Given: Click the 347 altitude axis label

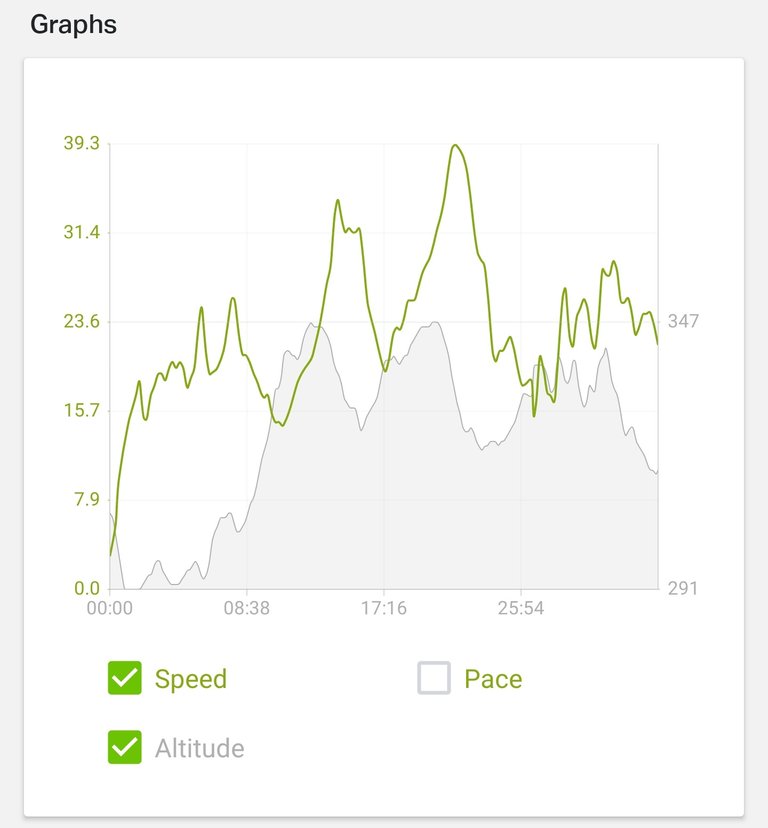Looking at the screenshot, I should 684,321.
